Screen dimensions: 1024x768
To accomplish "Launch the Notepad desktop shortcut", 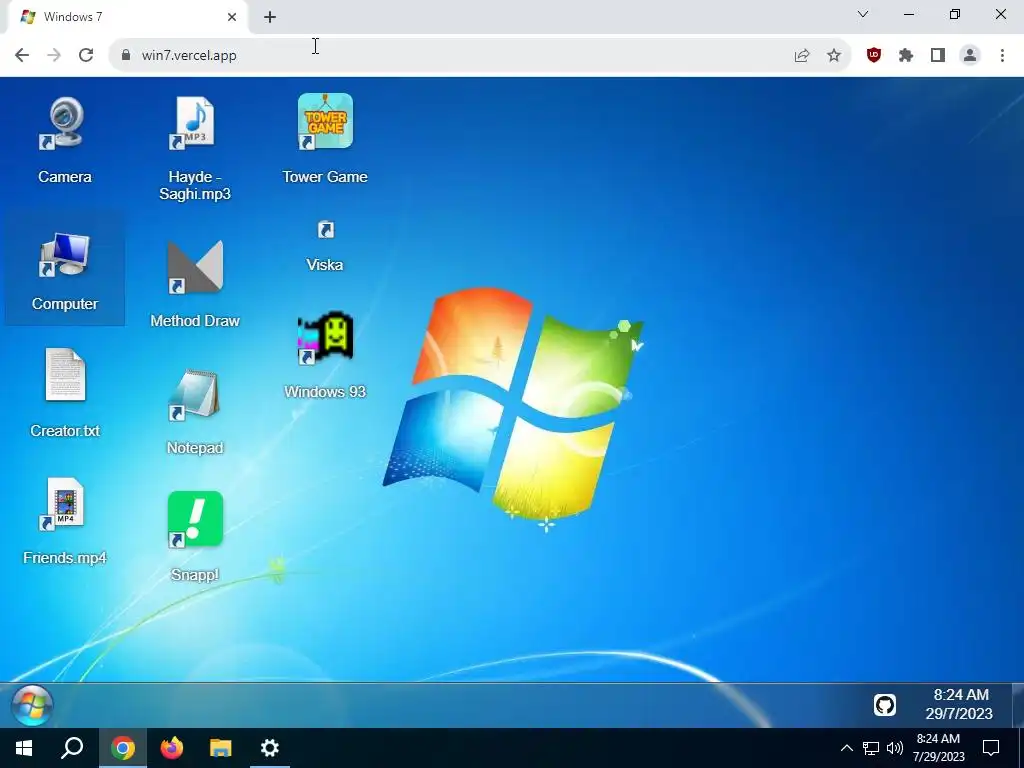I will pos(195,413).
